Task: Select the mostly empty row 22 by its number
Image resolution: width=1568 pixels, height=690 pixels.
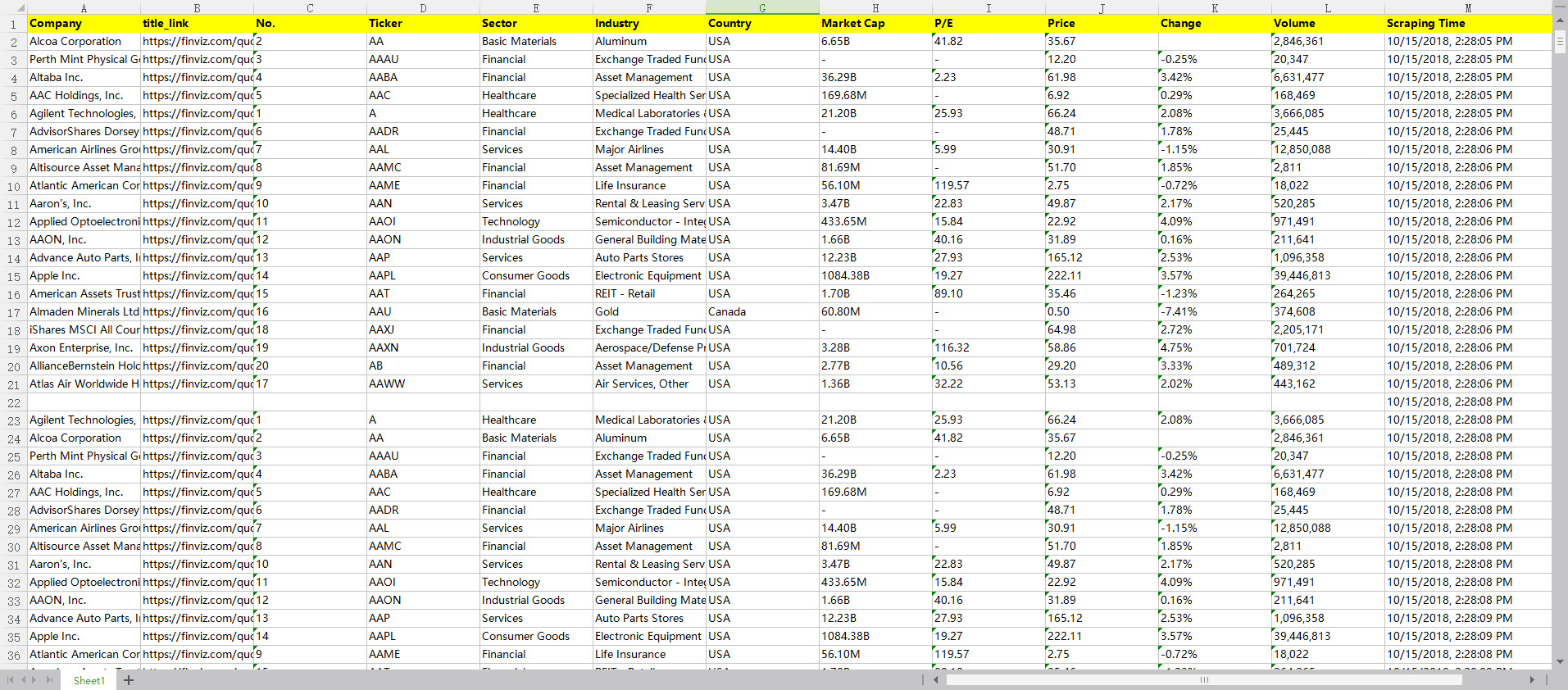Action: point(13,402)
